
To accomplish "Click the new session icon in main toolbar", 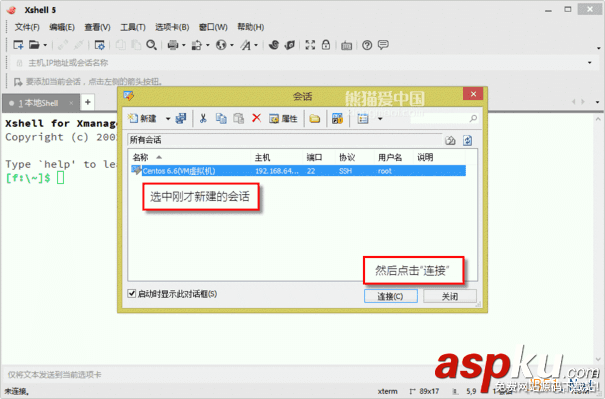I will [x=18, y=45].
